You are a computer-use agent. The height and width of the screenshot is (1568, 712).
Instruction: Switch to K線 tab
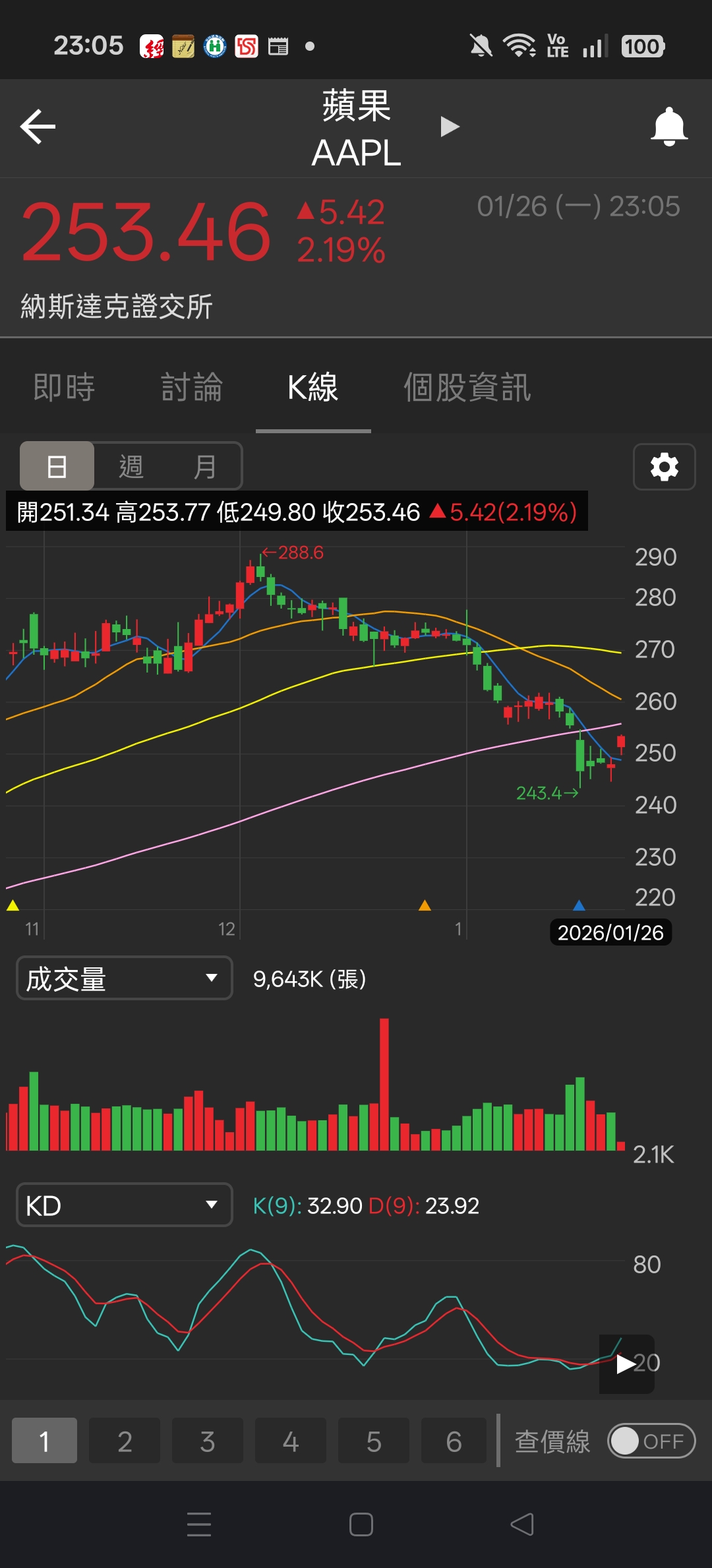pyautogui.click(x=313, y=387)
